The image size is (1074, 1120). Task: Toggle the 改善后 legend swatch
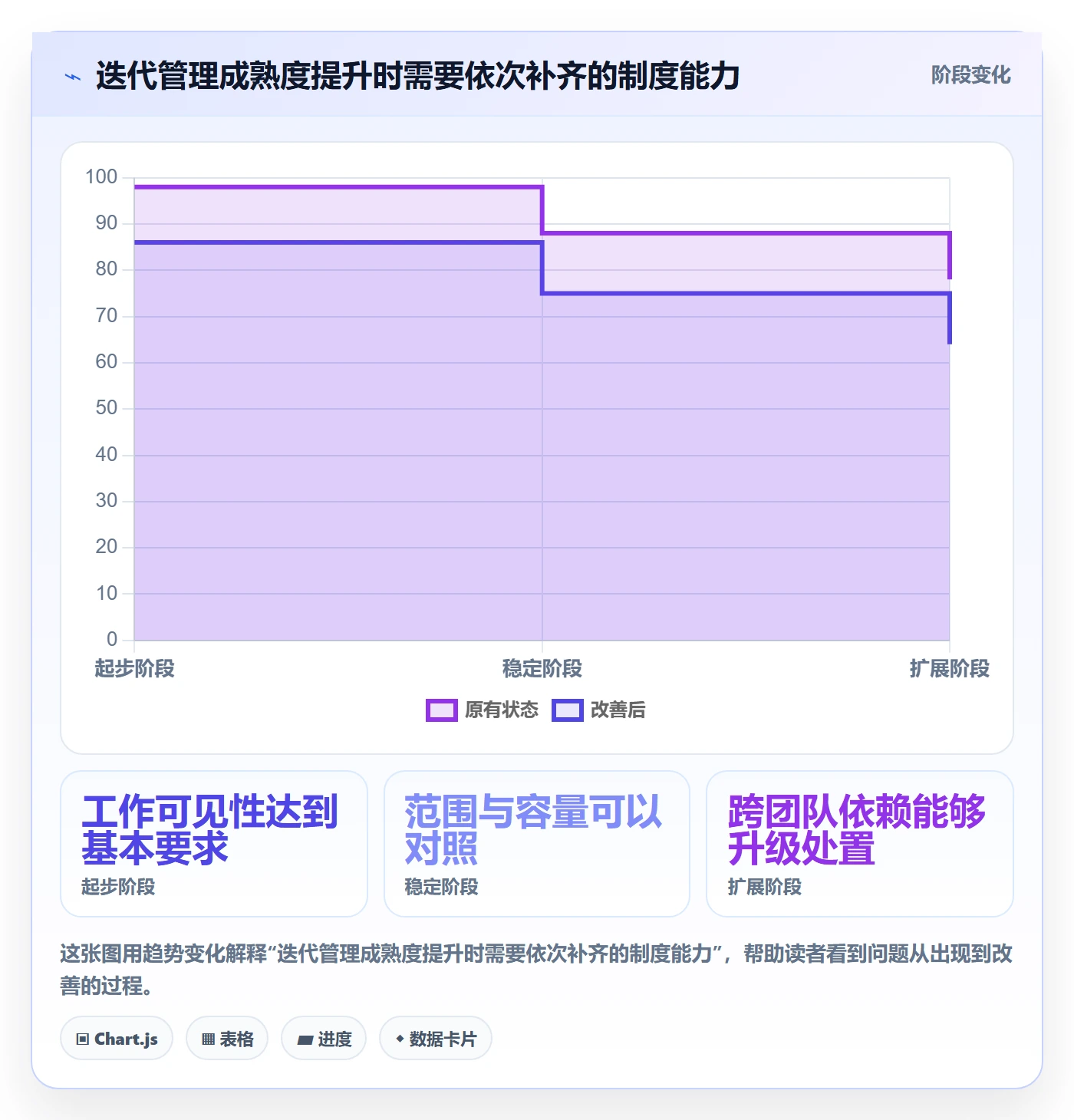point(567,710)
